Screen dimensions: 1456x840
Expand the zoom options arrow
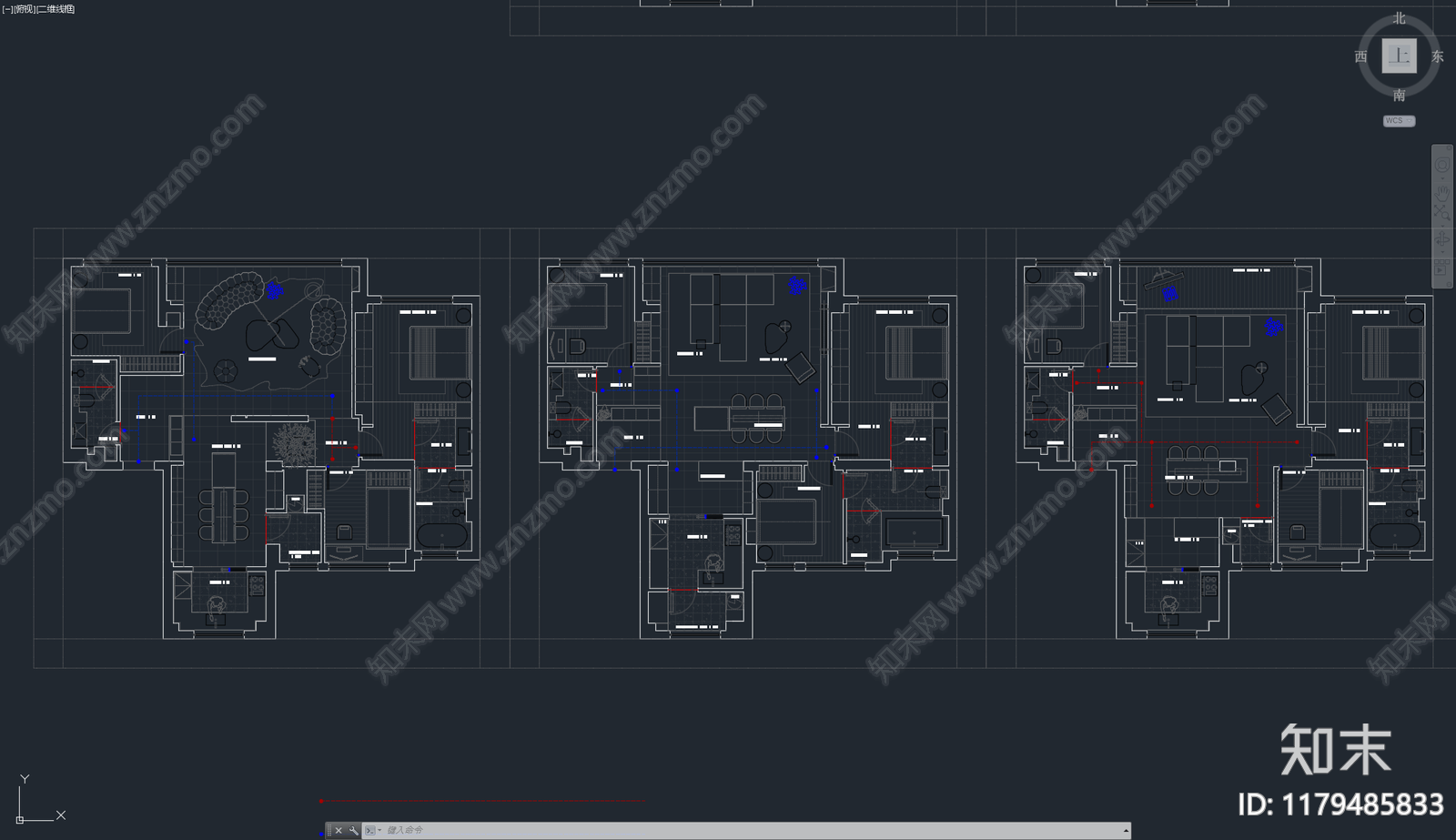(1442, 226)
